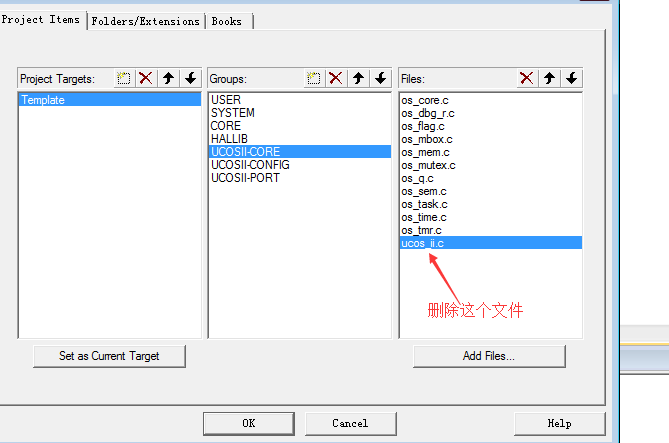Screen dimensions: 669x443
Task: Move selected file up
Action: pyautogui.click(x=550, y=79)
